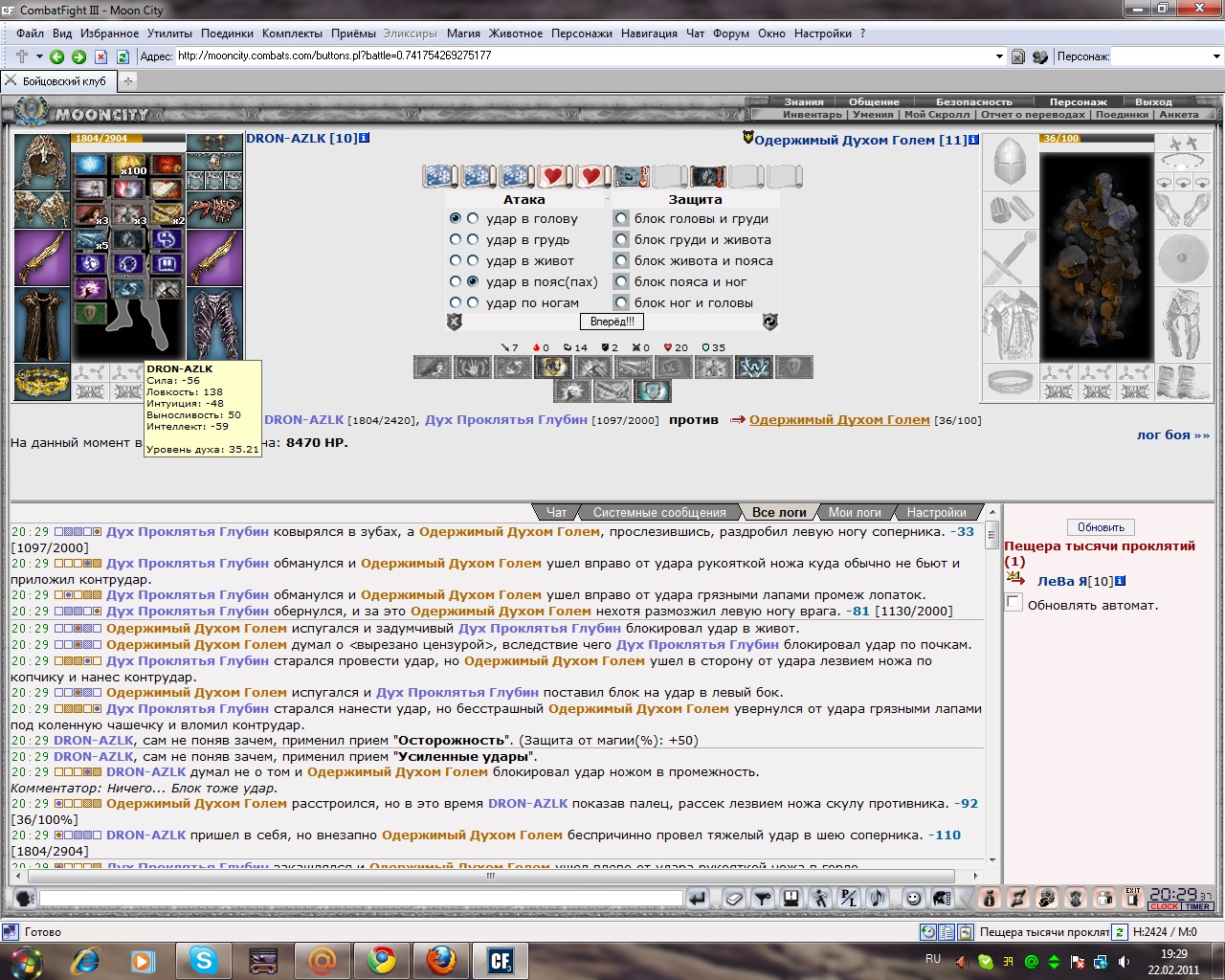The height and width of the screenshot is (980, 1225).
Task: Click the eraser icon to clear chat
Action: point(733,899)
